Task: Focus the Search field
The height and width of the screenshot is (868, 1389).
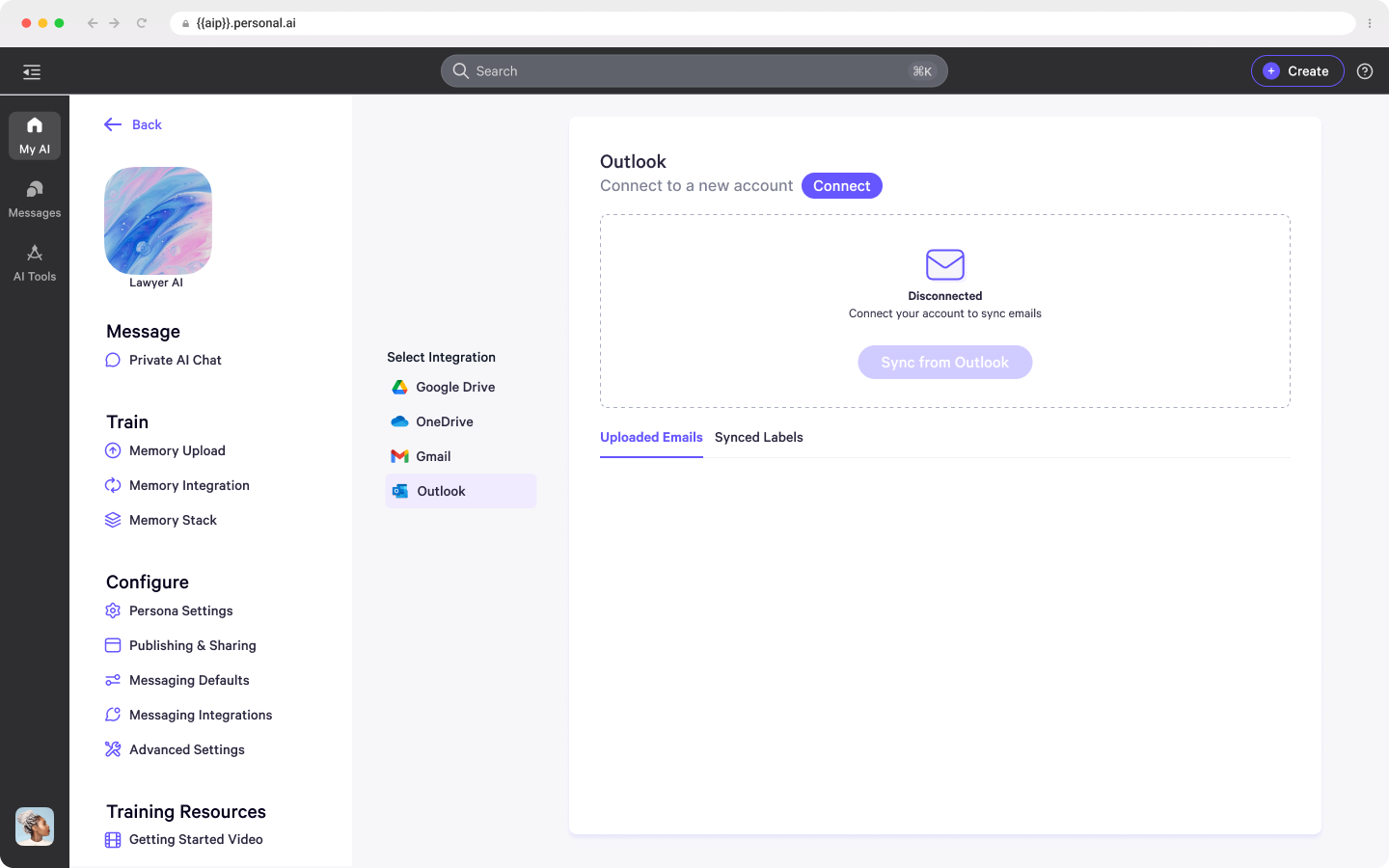Action: (694, 71)
